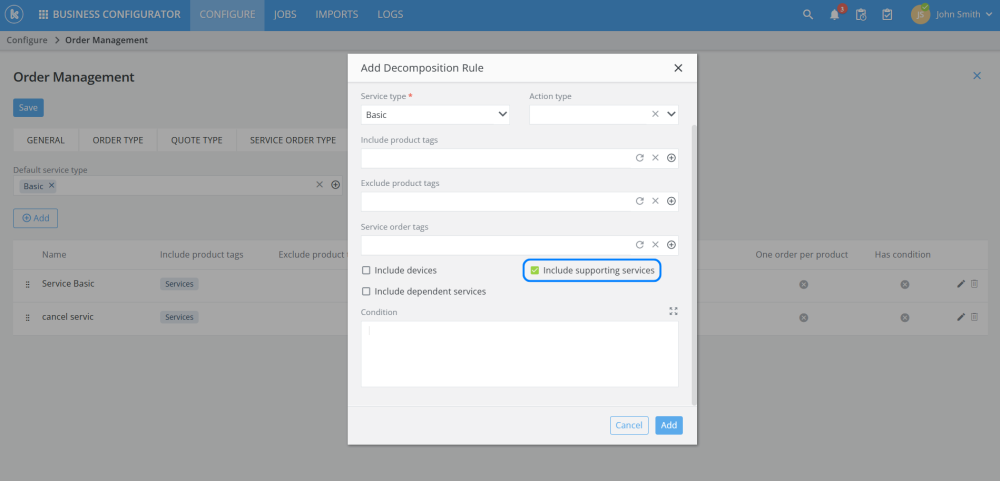Uncheck Include supporting services
The width and height of the screenshot is (1000, 481).
pyautogui.click(x=535, y=270)
